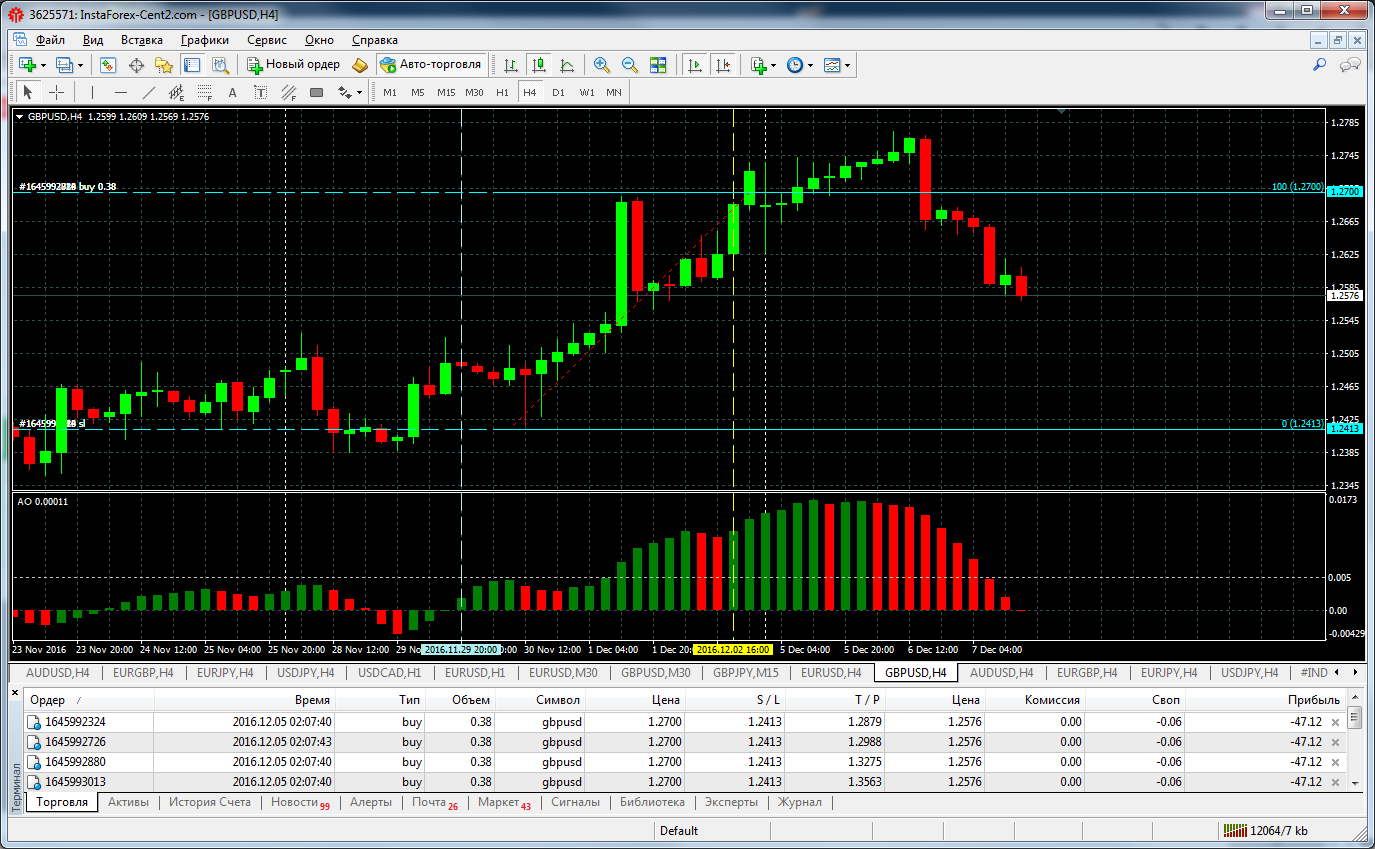Switch to the EURUSD,M30 chart tab

point(563,672)
